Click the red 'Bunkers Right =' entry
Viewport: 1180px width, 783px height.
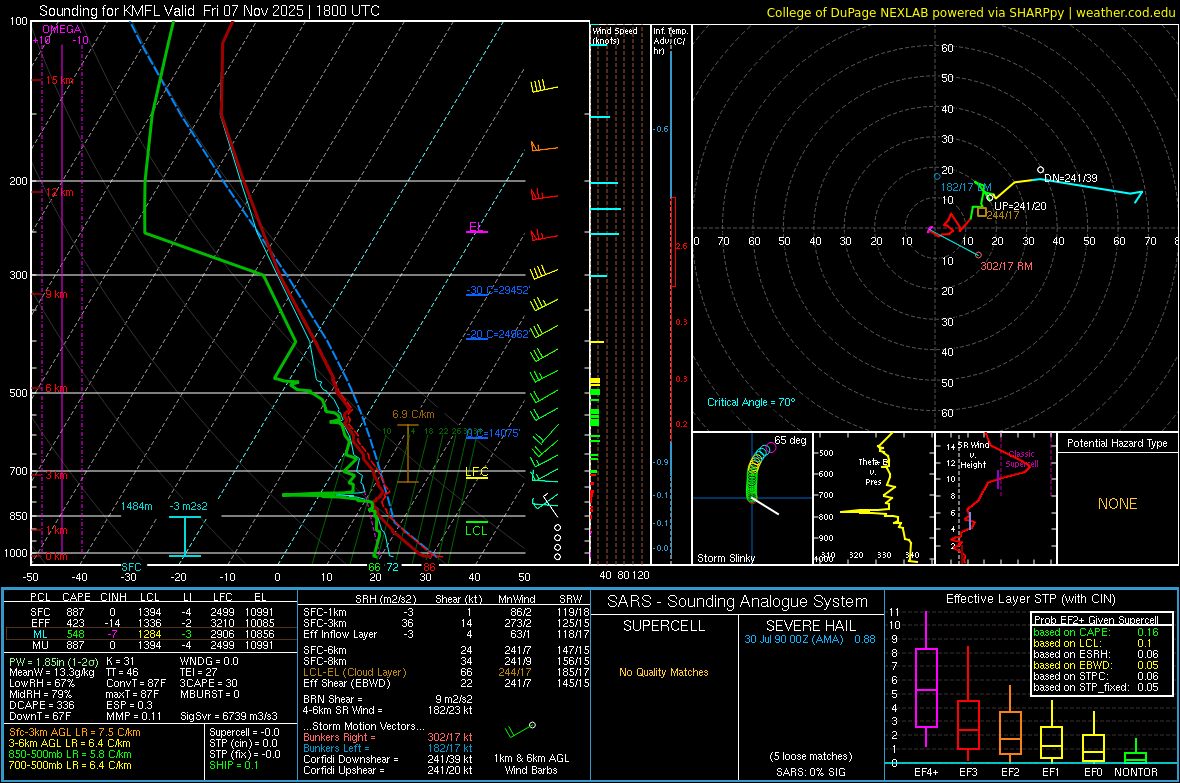(388, 738)
